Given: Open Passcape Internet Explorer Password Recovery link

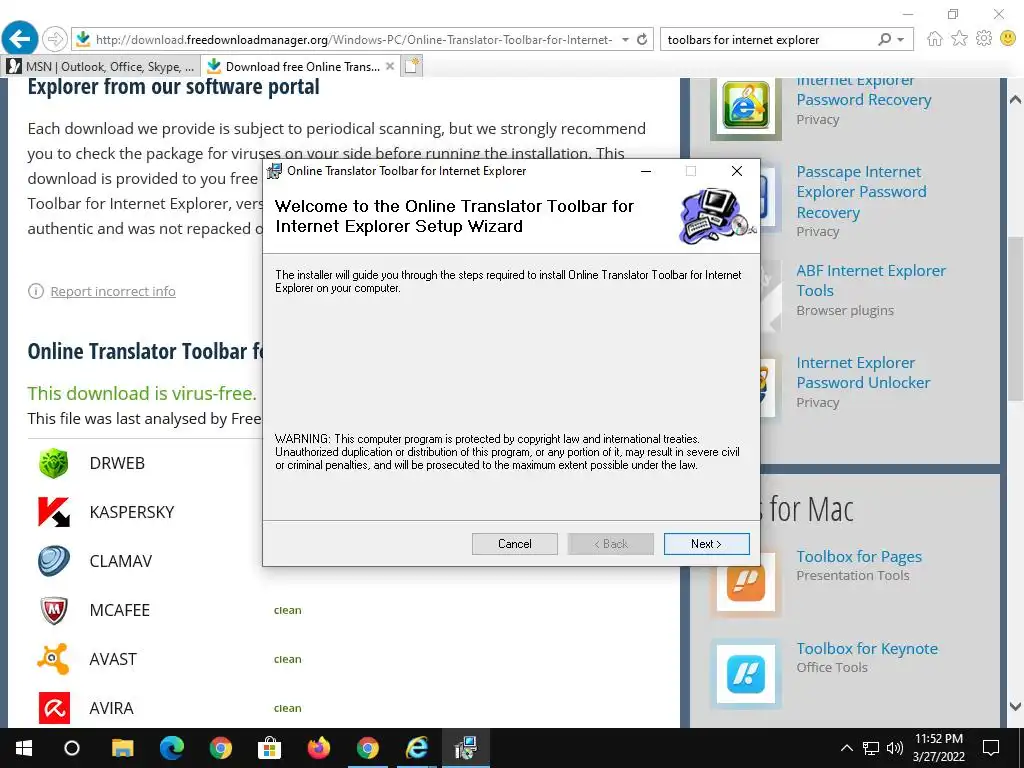Looking at the screenshot, I should 861,192.
